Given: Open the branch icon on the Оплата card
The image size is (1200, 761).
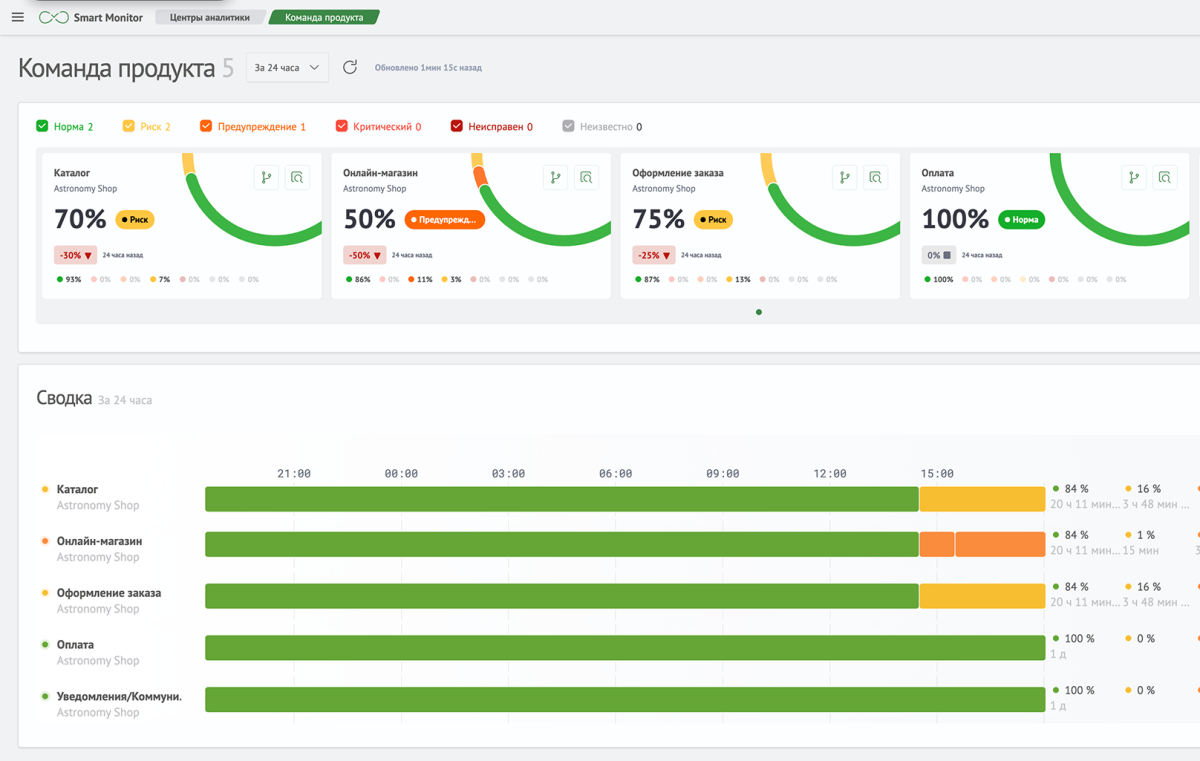Looking at the screenshot, I should pos(1134,178).
